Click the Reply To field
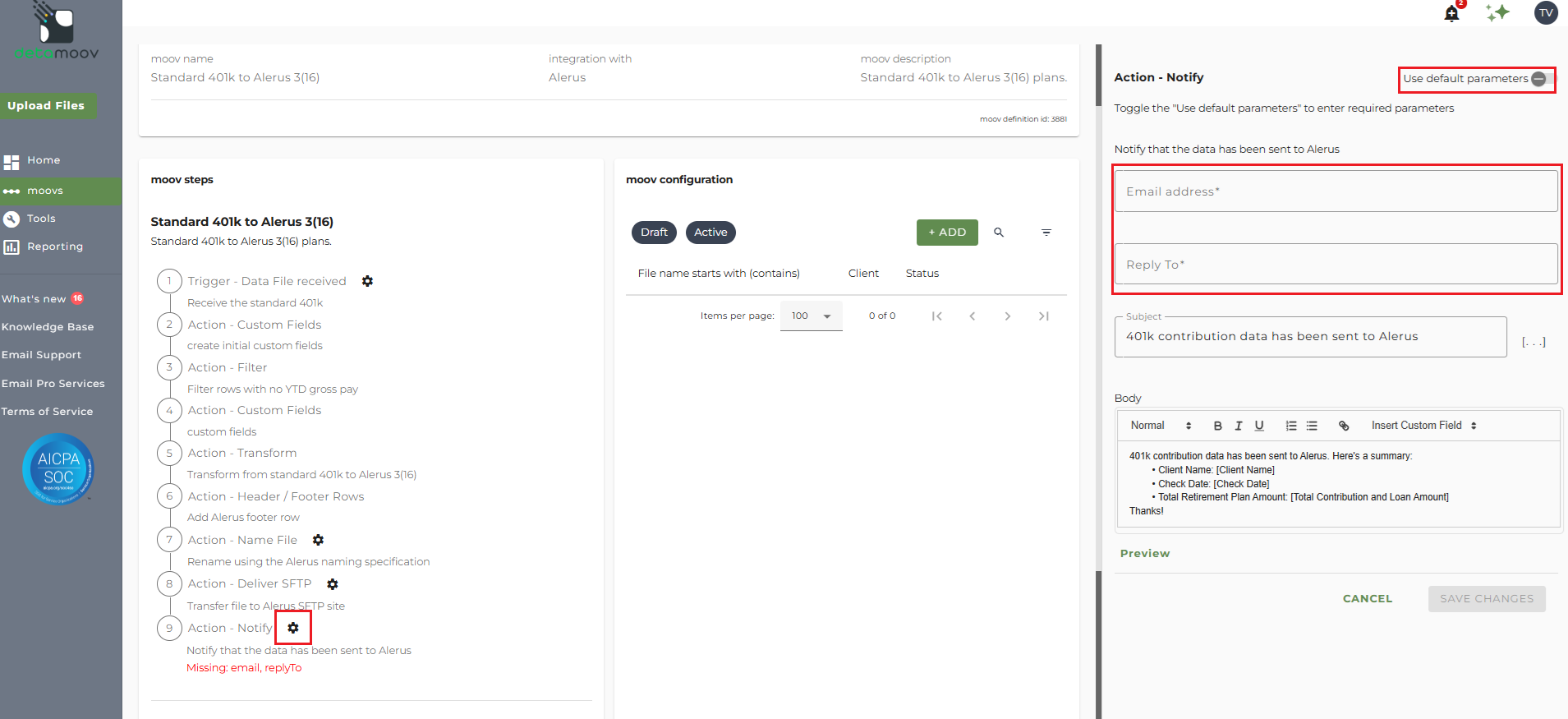Screen dimensions: 1568x719 pos(1336,265)
